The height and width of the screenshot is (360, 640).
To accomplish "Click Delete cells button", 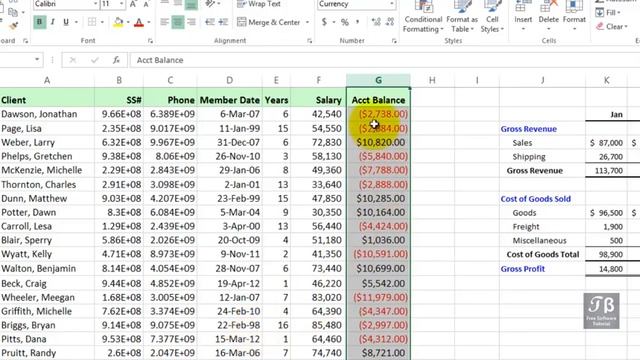I will pos(549,17).
